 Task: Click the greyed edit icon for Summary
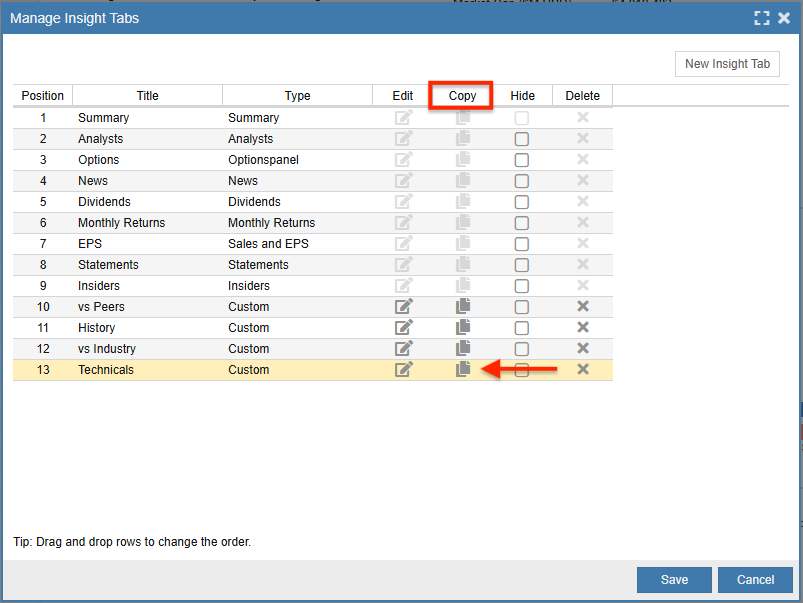(404, 117)
